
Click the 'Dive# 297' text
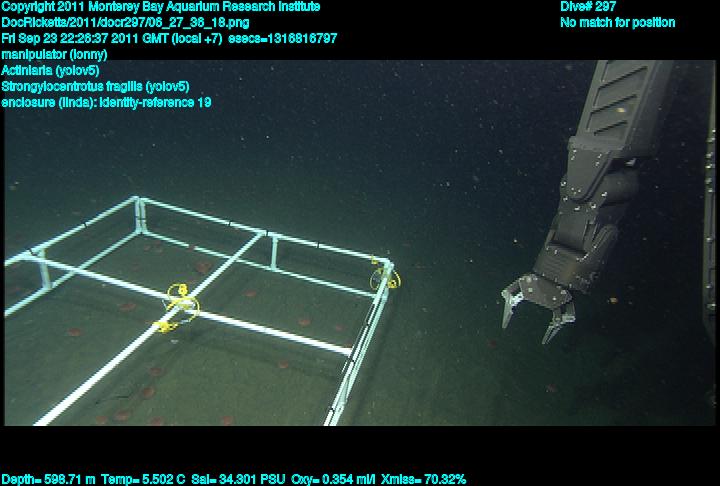pos(588,7)
